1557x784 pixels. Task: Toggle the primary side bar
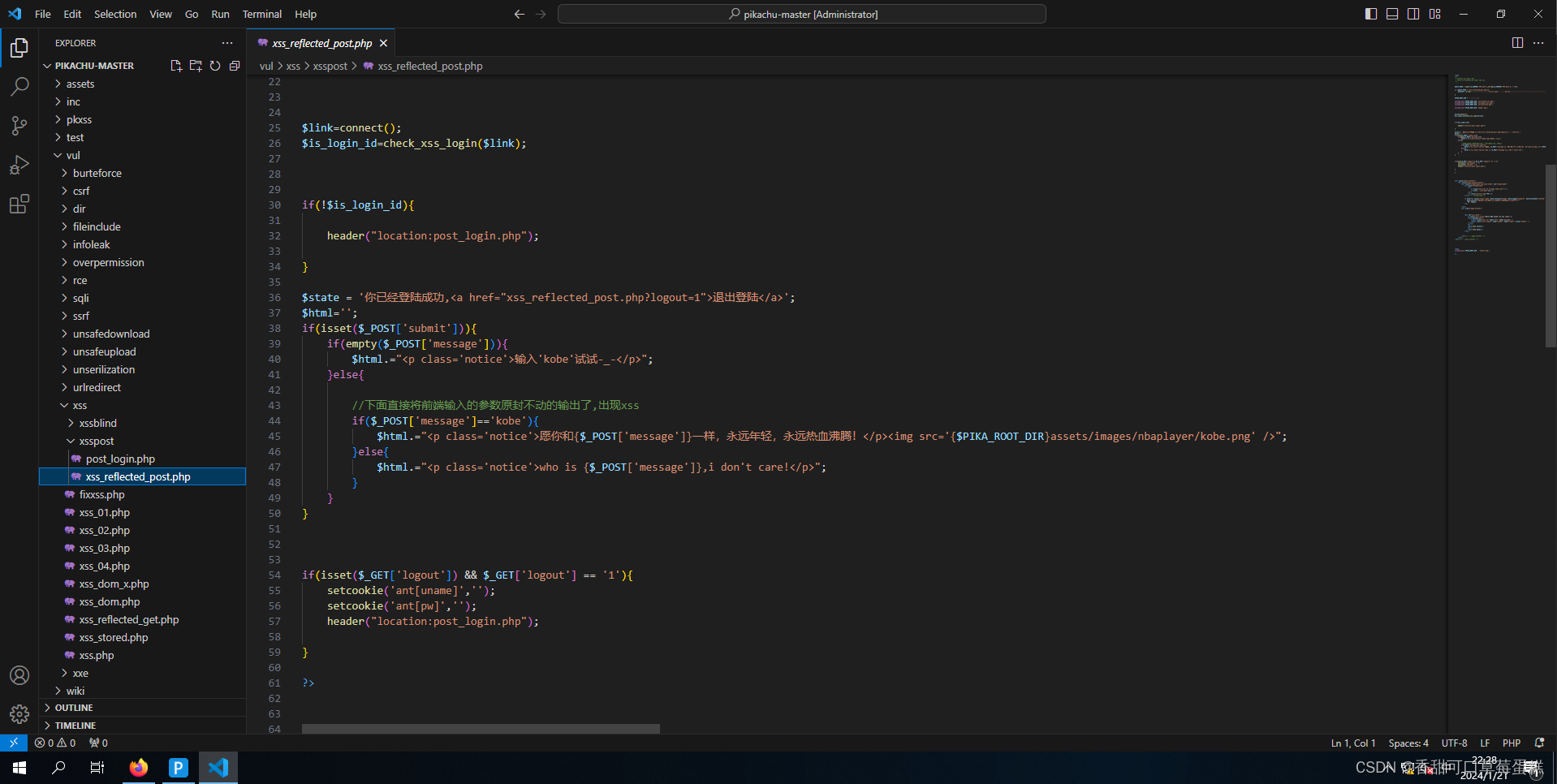point(1371,14)
